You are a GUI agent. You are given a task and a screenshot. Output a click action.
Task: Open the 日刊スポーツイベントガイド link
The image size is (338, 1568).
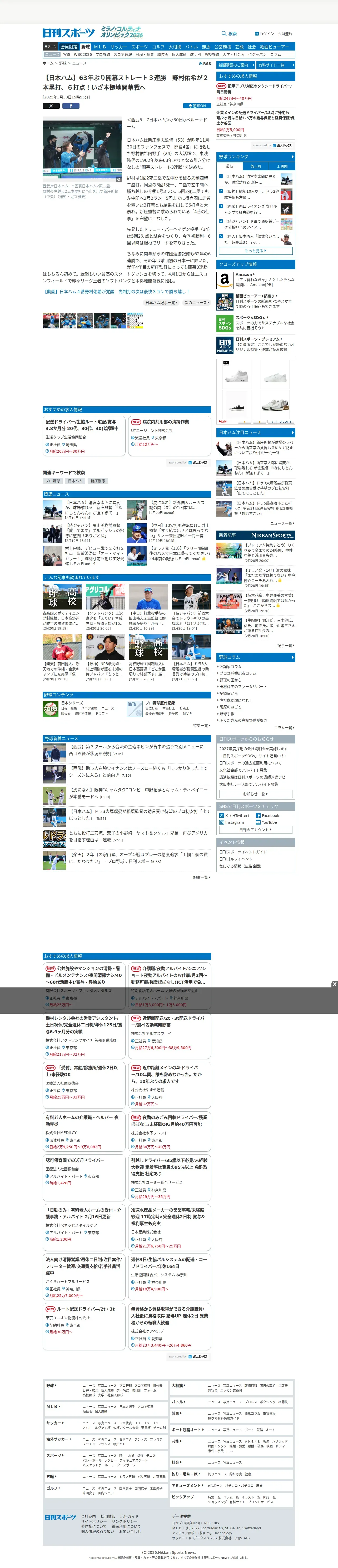click(x=242, y=852)
